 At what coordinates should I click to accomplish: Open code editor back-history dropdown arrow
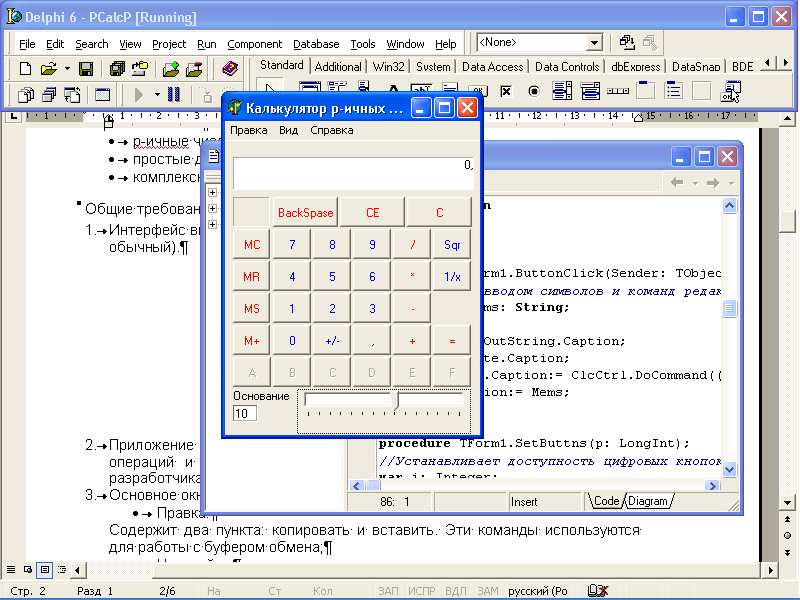pos(695,183)
